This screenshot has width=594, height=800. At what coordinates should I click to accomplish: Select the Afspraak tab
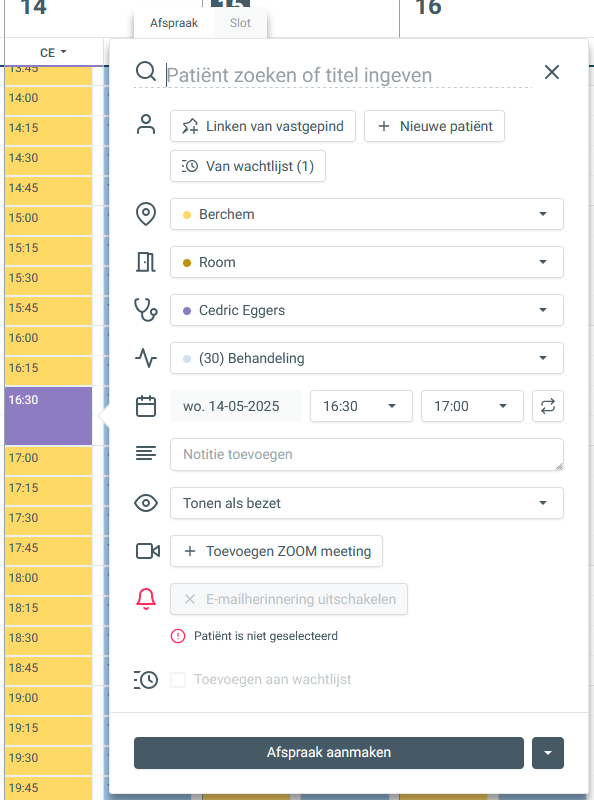click(174, 23)
